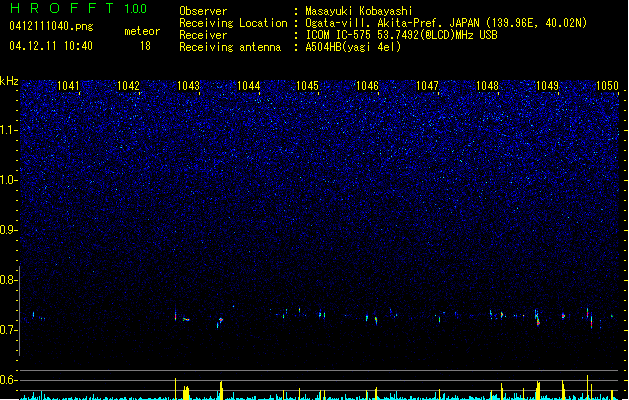
Task: Click the kHz axis unit label
Action: click(x=9, y=81)
